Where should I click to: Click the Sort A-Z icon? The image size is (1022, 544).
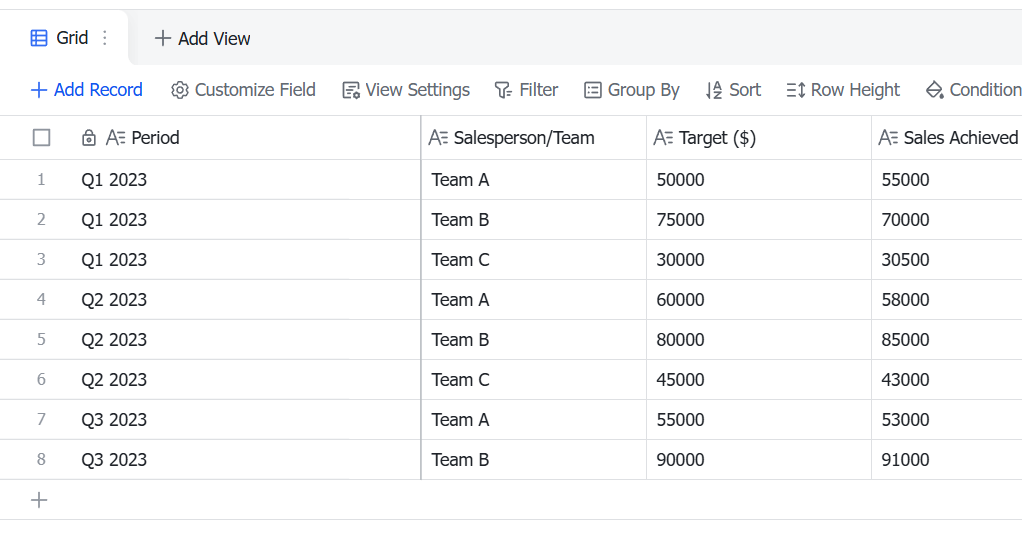714,90
